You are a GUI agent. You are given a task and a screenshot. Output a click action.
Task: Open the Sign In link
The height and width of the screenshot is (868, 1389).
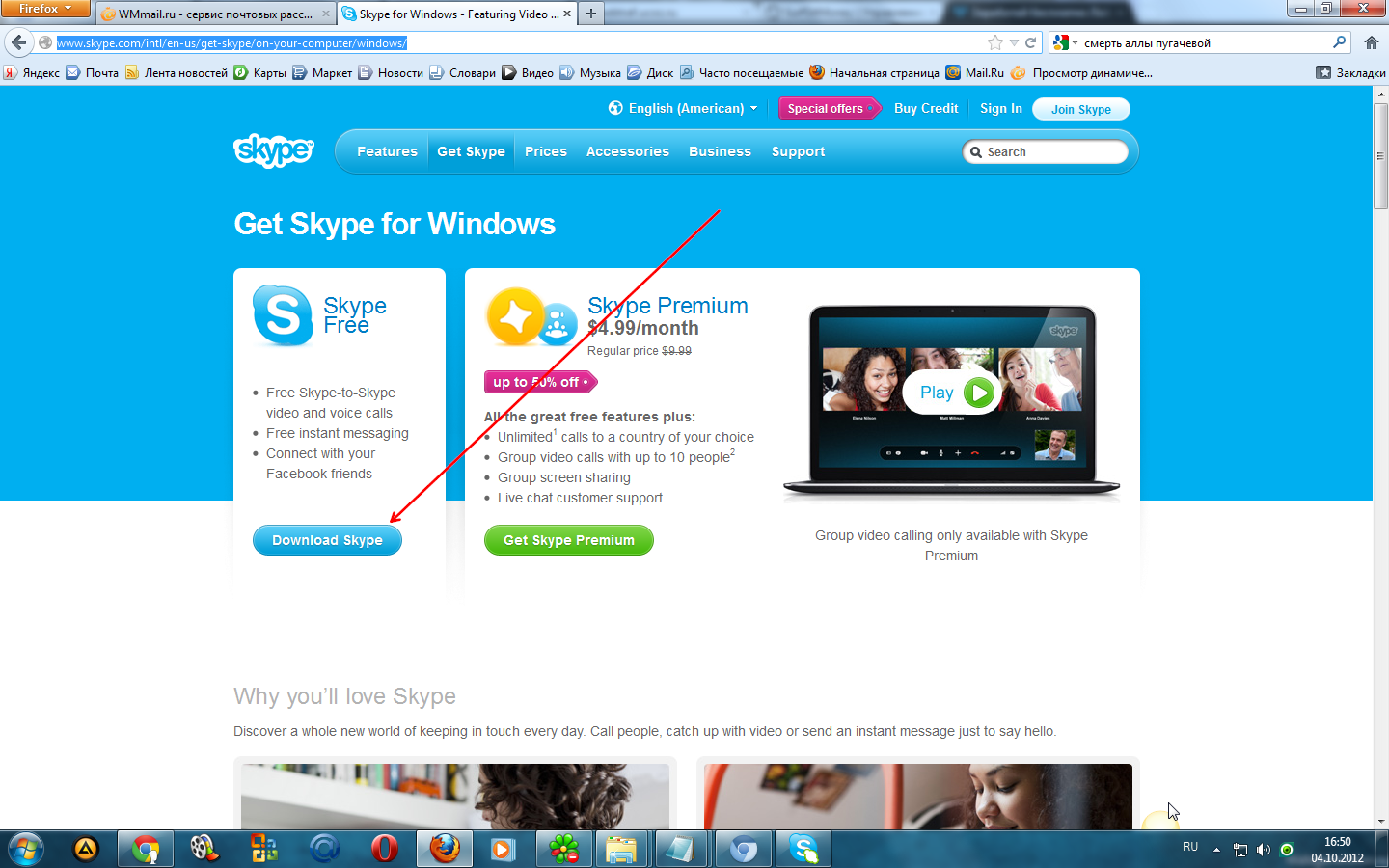pyautogui.click(x=1001, y=108)
